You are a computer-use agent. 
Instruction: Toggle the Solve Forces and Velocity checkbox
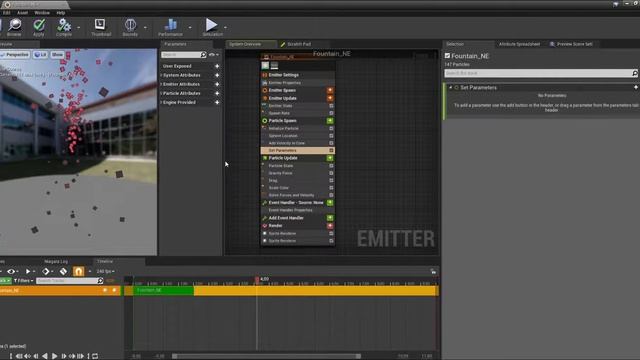coord(331,195)
